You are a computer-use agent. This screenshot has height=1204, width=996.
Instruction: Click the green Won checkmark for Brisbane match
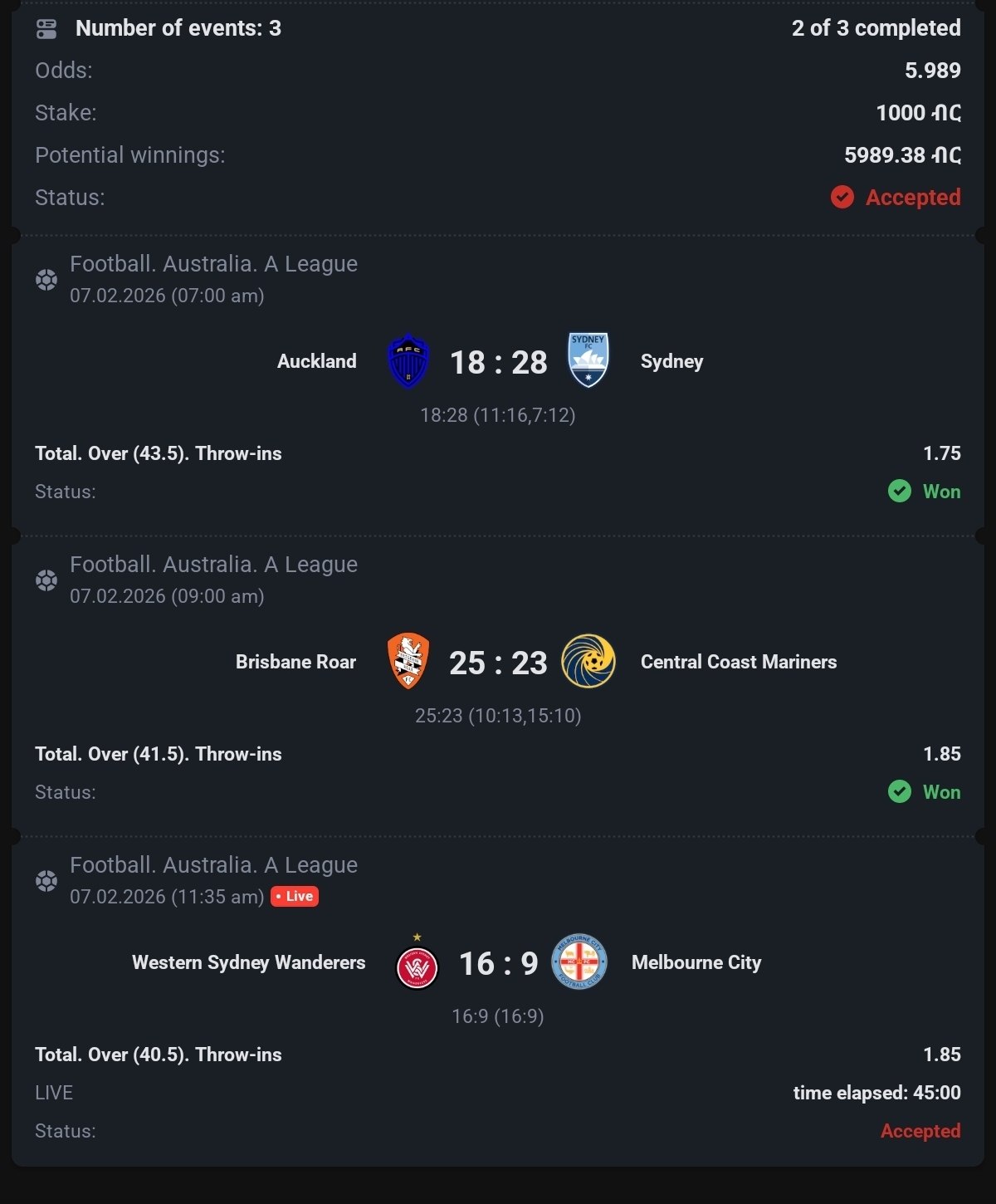(900, 792)
